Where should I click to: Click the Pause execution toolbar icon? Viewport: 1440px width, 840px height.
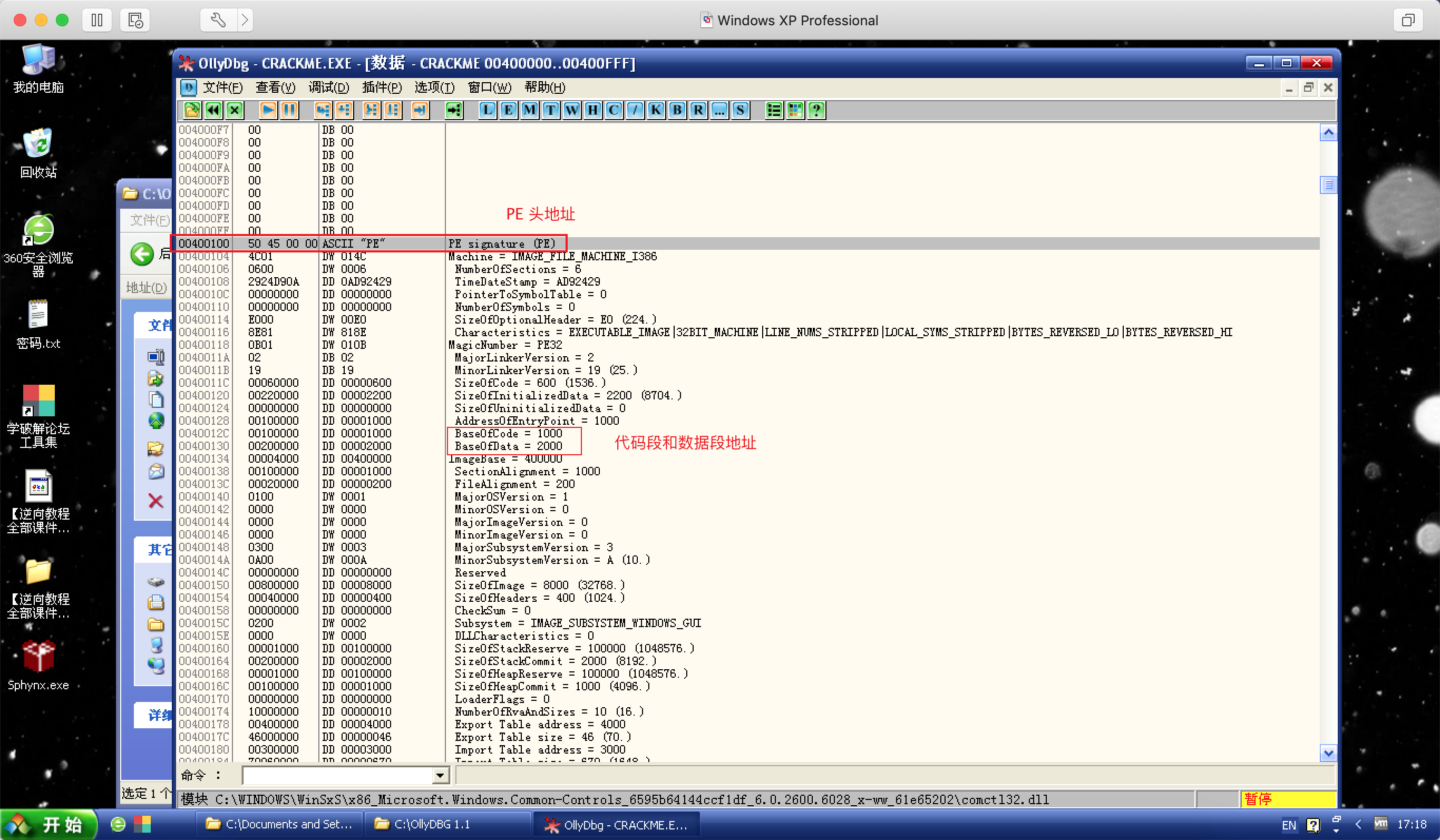(x=290, y=110)
